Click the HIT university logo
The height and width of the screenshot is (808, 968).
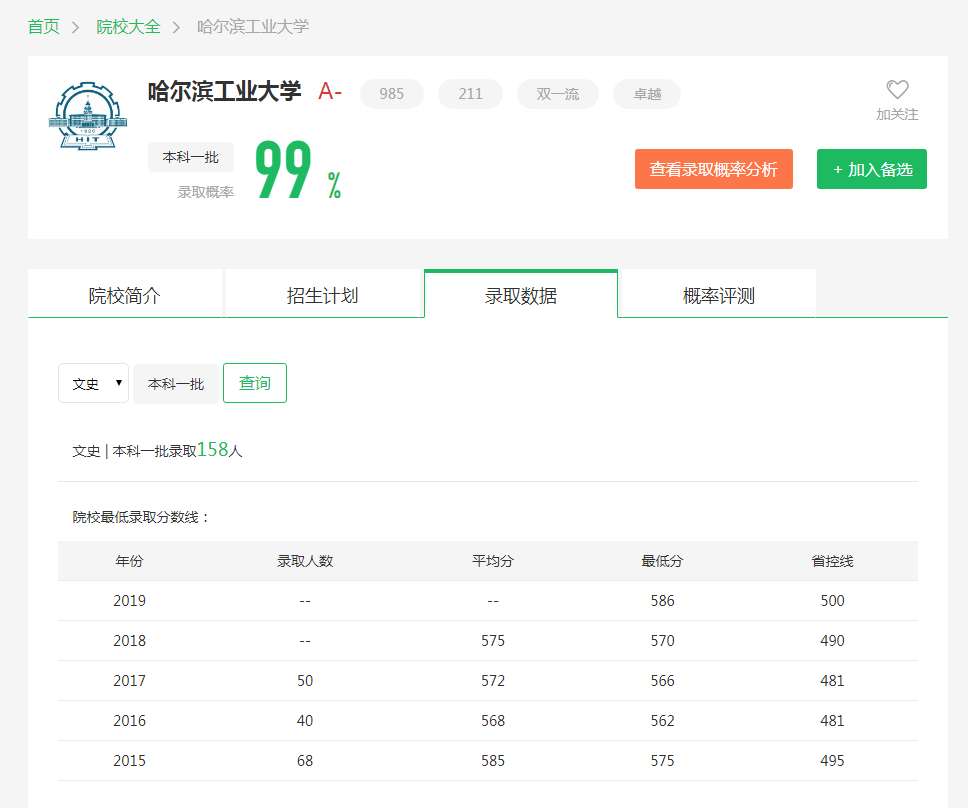click(88, 116)
